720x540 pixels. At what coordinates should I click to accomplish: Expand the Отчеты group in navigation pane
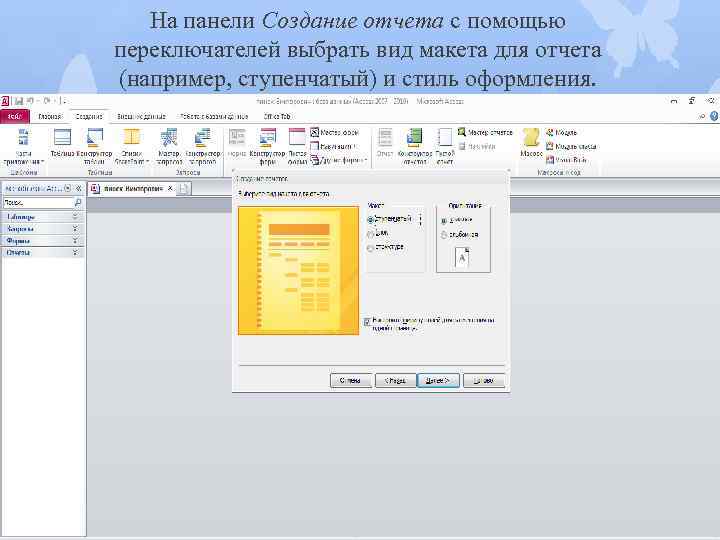click(43, 253)
